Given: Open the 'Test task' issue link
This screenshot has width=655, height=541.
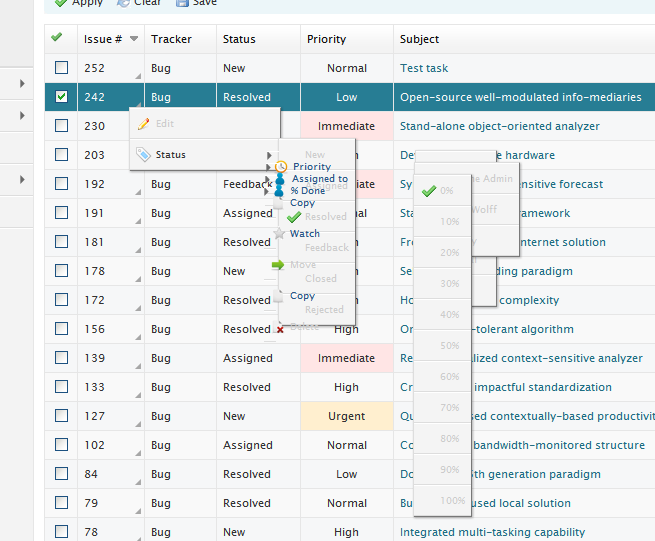Looking at the screenshot, I should [424, 68].
